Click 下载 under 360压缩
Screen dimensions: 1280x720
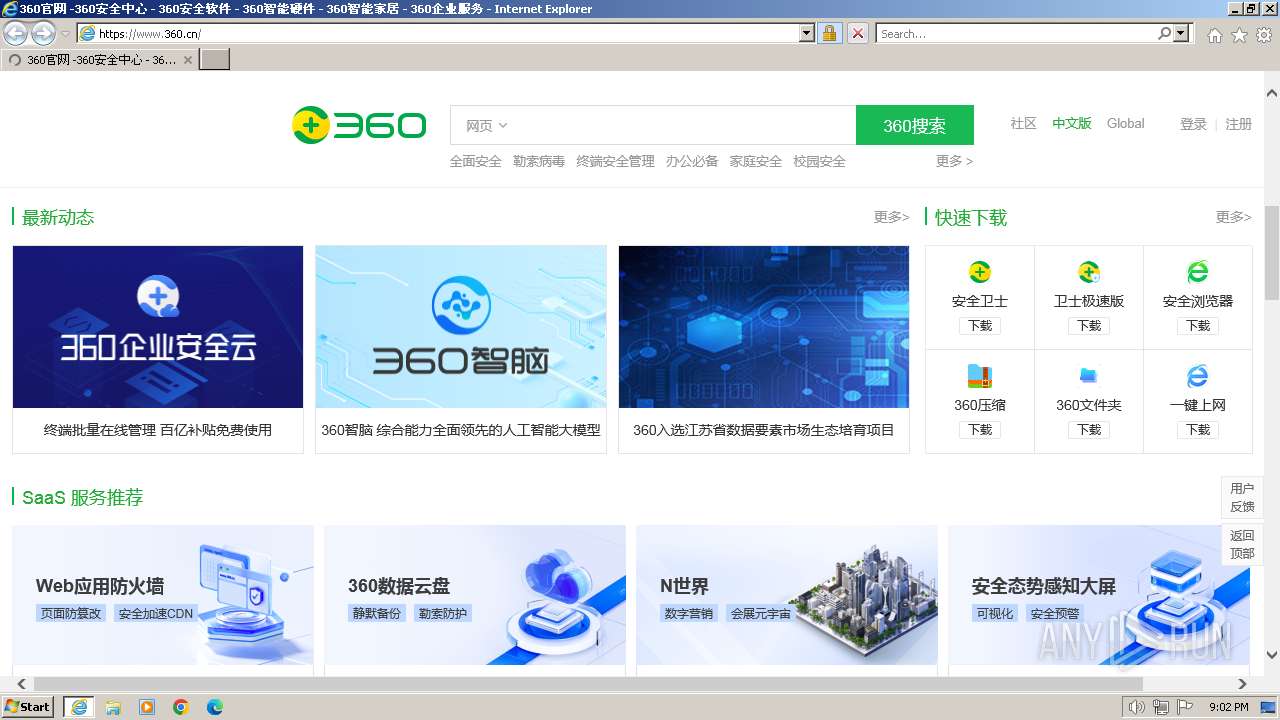(x=980, y=429)
